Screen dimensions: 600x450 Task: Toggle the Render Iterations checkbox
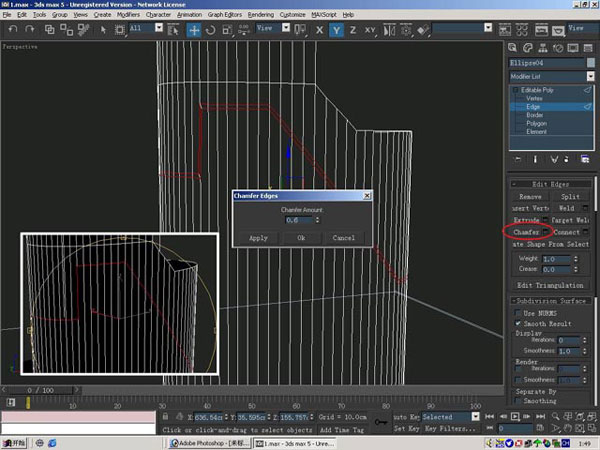[517, 369]
